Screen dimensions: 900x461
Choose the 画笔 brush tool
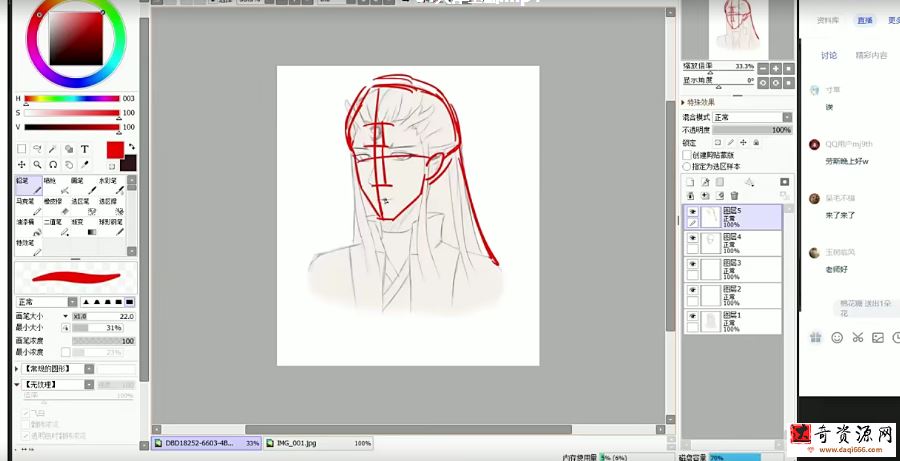[84, 185]
